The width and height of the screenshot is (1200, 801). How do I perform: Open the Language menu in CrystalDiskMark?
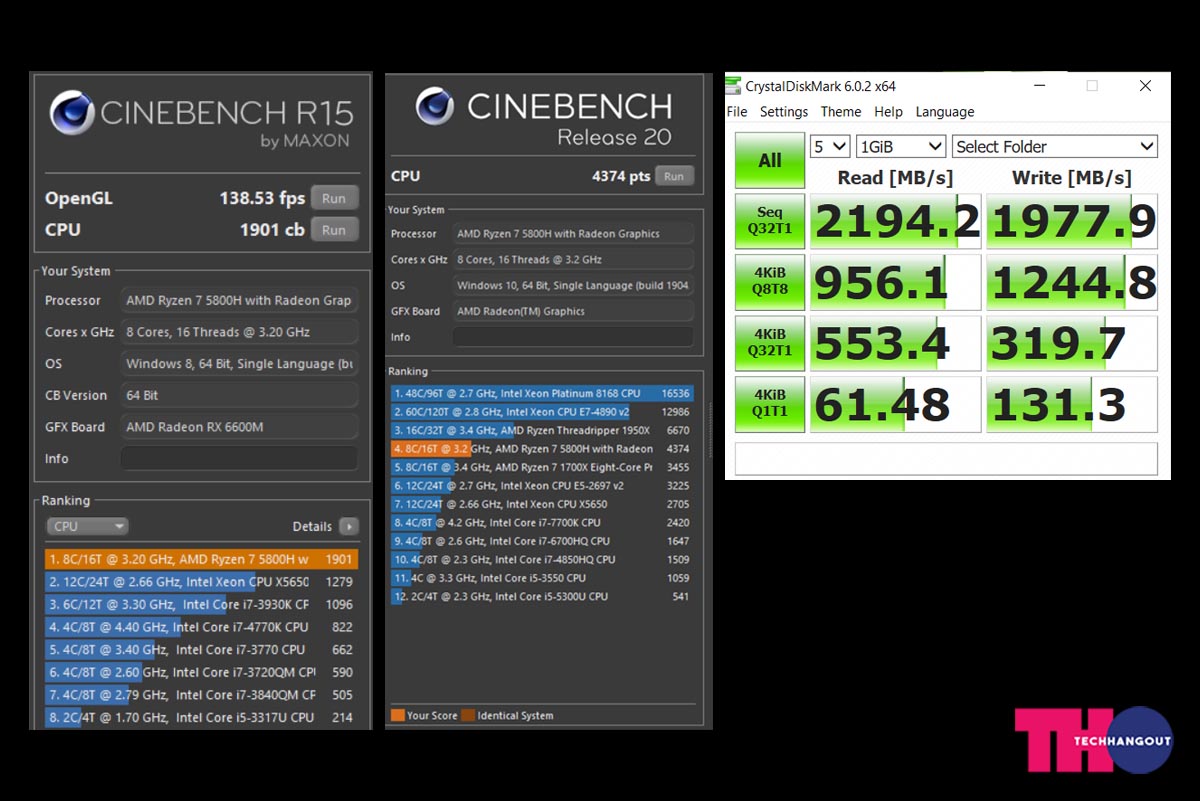point(945,112)
